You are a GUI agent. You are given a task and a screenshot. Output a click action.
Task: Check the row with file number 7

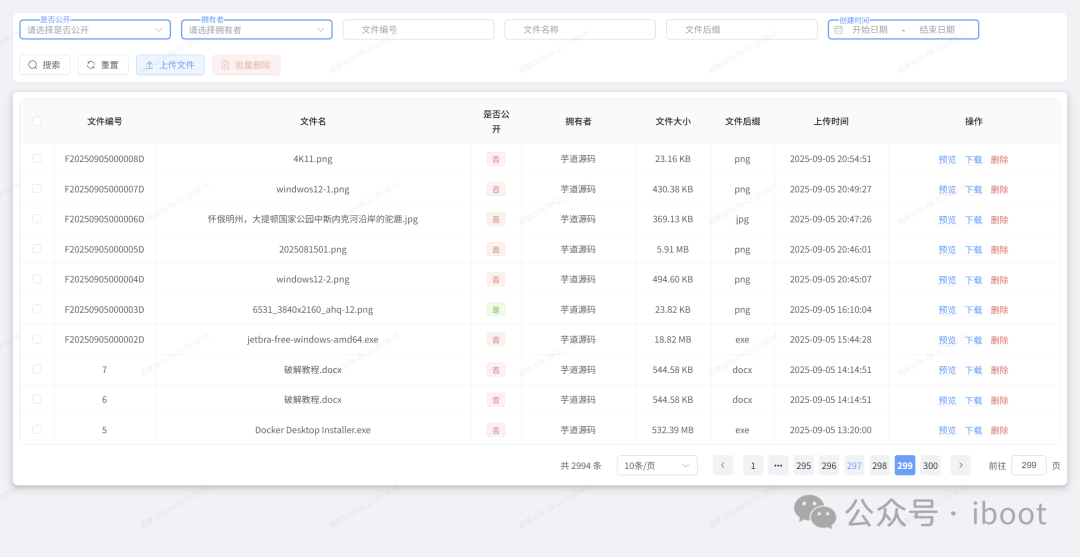[x=37, y=369]
